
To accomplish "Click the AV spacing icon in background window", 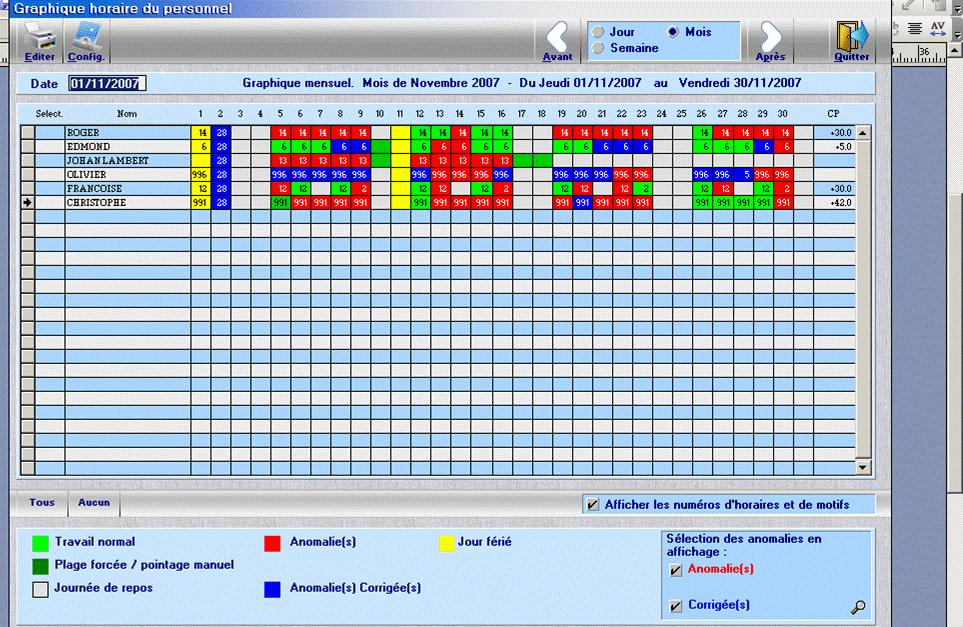I will [938, 28].
